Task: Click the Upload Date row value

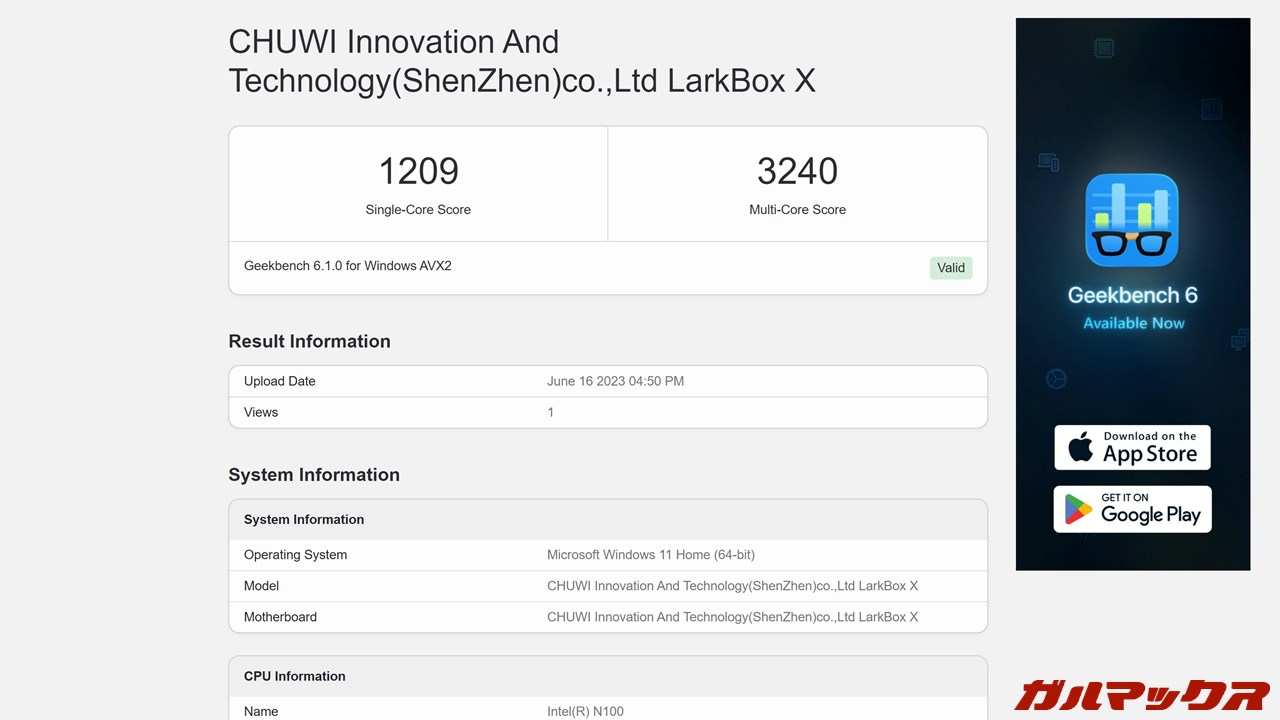Action: point(615,381)
